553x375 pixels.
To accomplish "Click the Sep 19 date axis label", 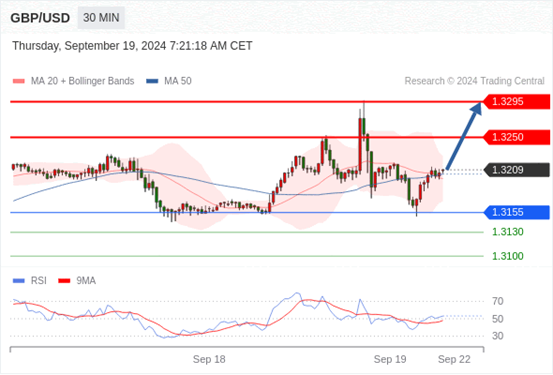I will (x=390, y=359).
